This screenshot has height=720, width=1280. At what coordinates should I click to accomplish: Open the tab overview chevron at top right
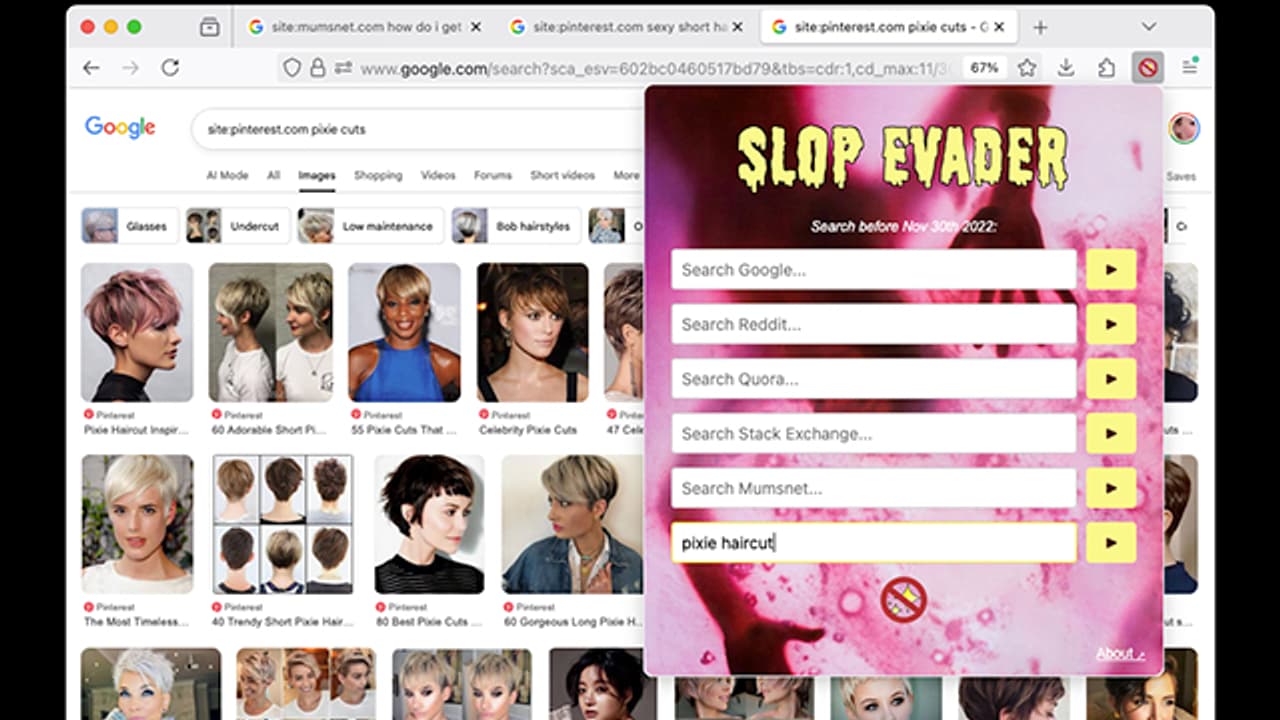1147,26
